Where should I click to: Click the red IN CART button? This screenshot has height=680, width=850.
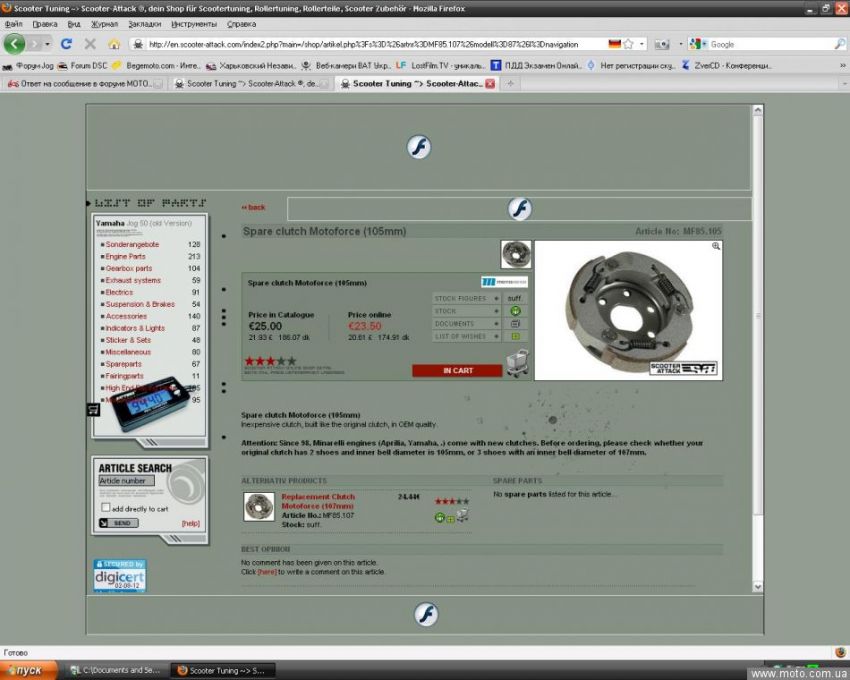pos(458,370)
